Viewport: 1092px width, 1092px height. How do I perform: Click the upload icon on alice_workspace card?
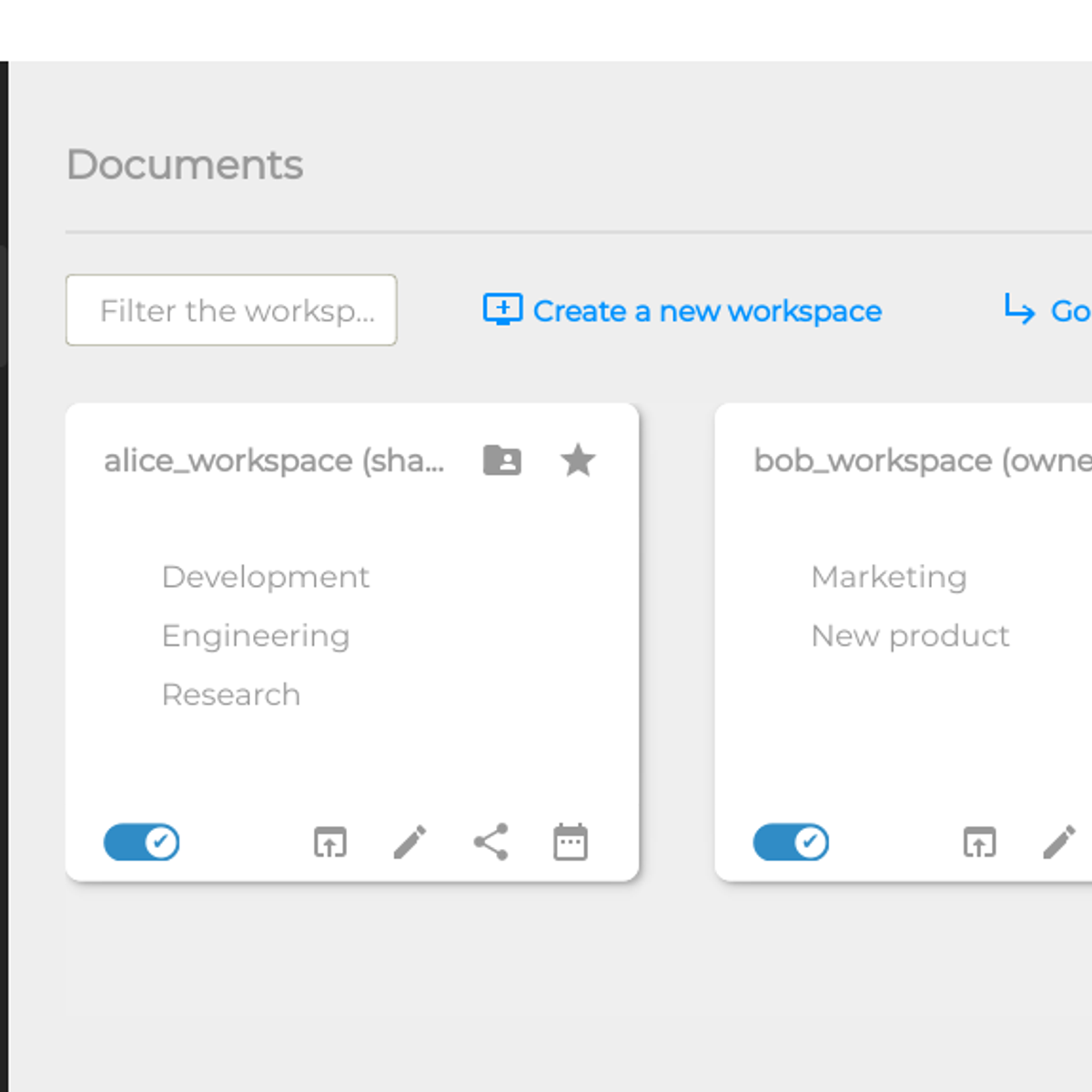click(x=330, y=843)
